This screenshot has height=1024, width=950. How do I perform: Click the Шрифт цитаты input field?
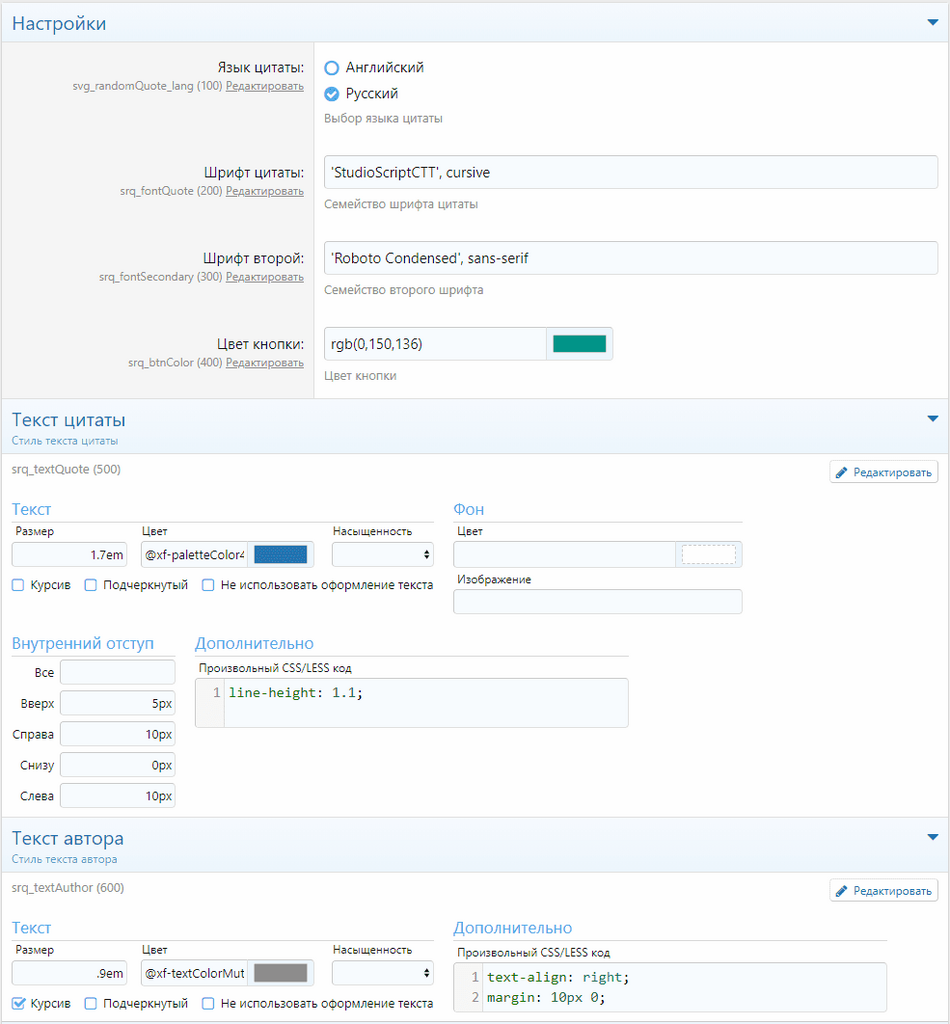(x=630, y=172)
